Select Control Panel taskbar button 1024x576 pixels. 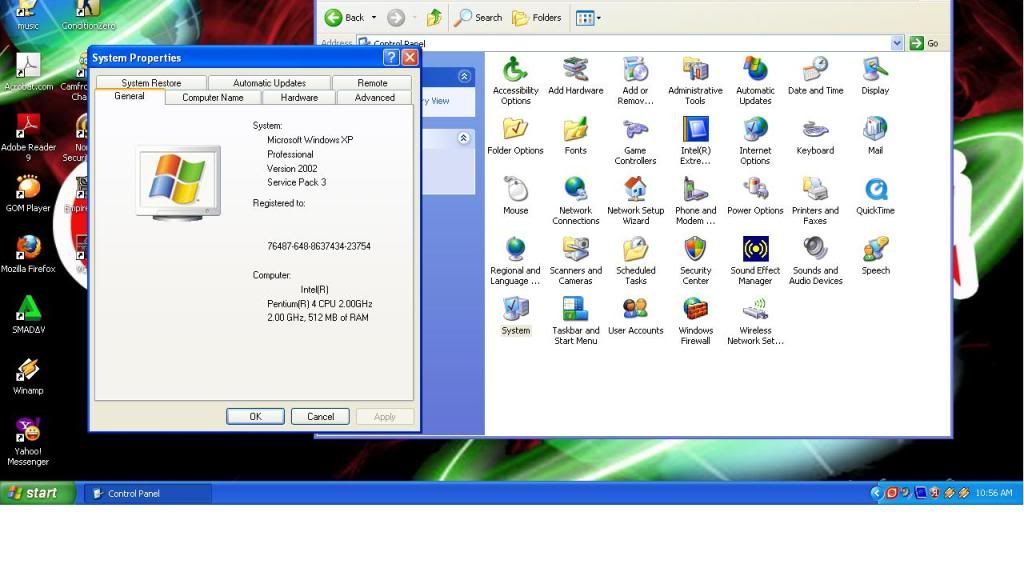tap(148, 494)
